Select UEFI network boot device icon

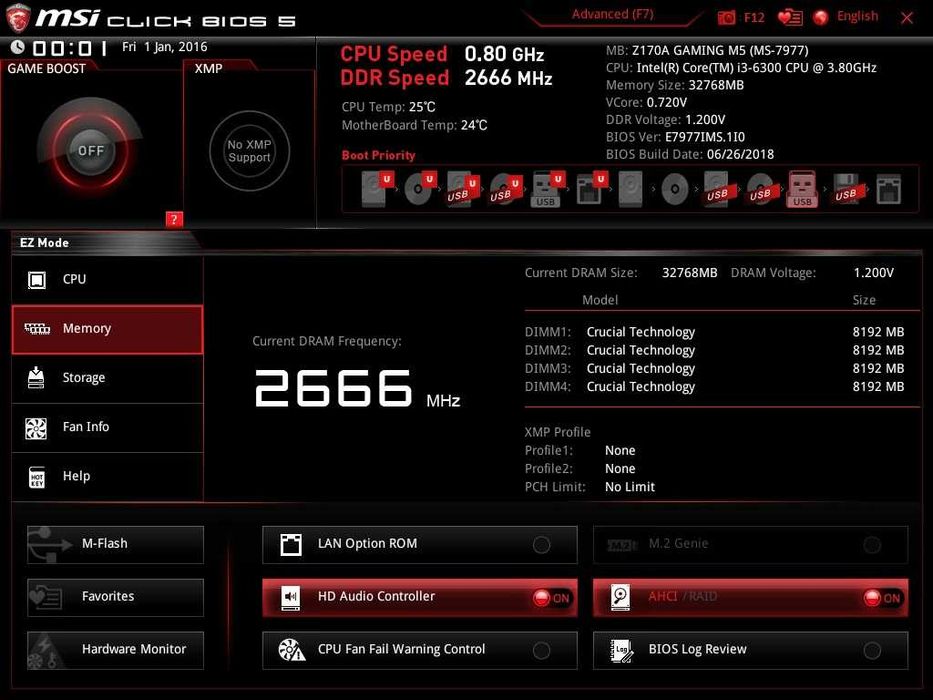click(x=591, y=189)
